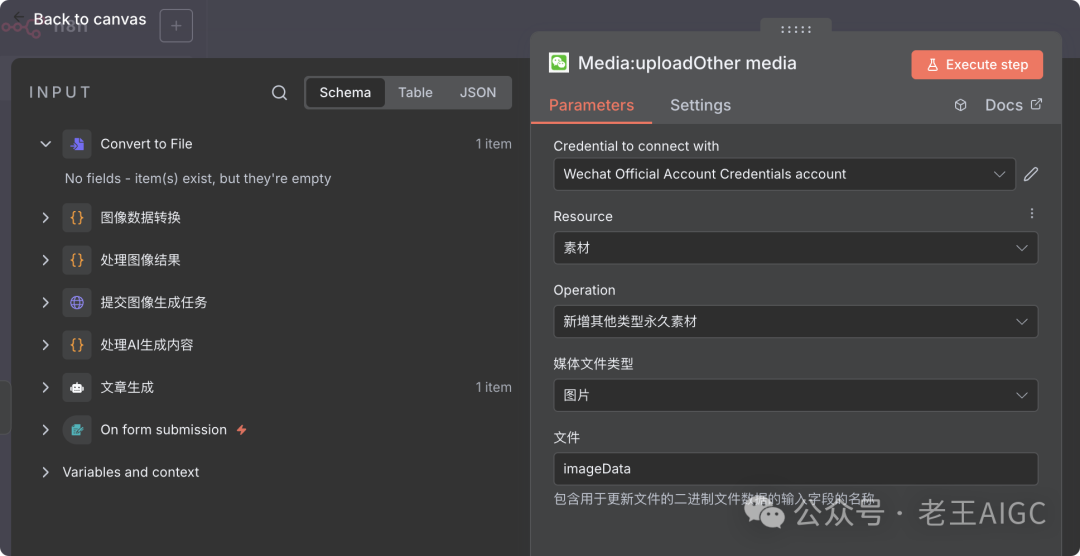Screen dimensions: 1080x556
Task: Click the 文章生成 robot icon
Action: [x=77, y=387]
